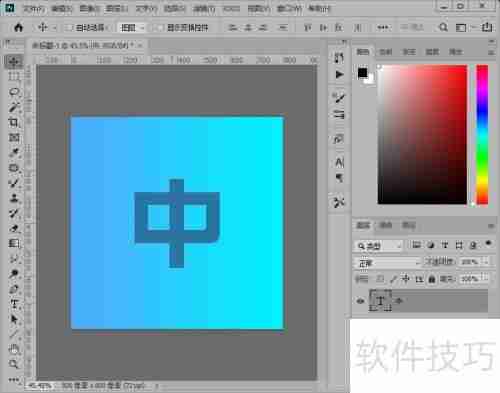Select the Horizontal Type tool

point(14,304)
